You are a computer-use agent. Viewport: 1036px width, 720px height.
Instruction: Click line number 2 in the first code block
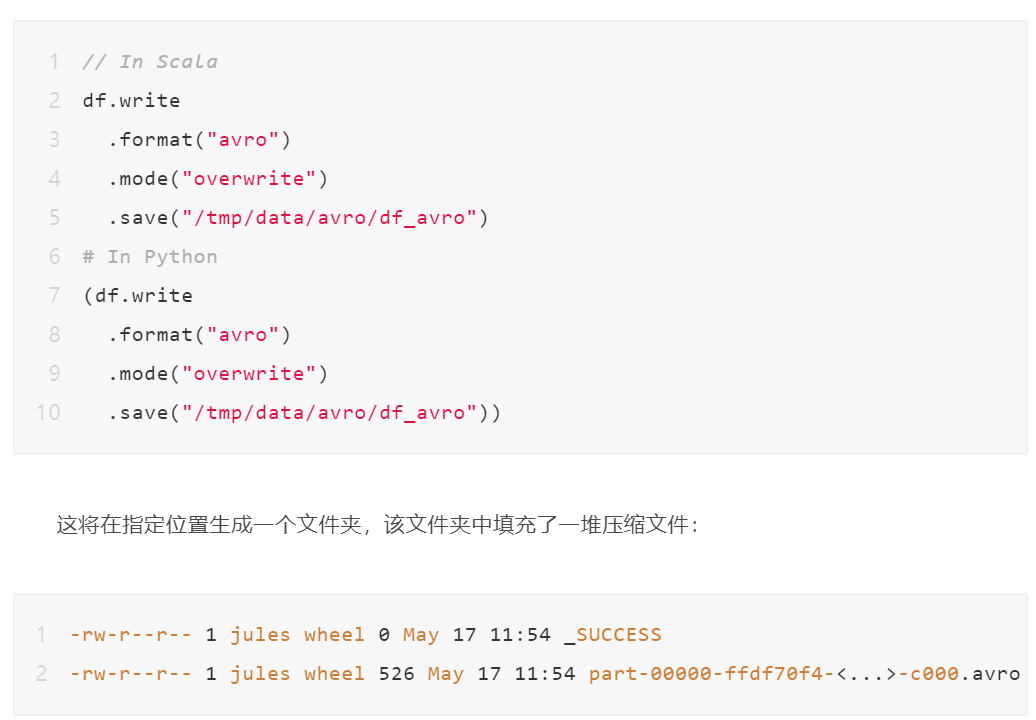click(54, 100)
